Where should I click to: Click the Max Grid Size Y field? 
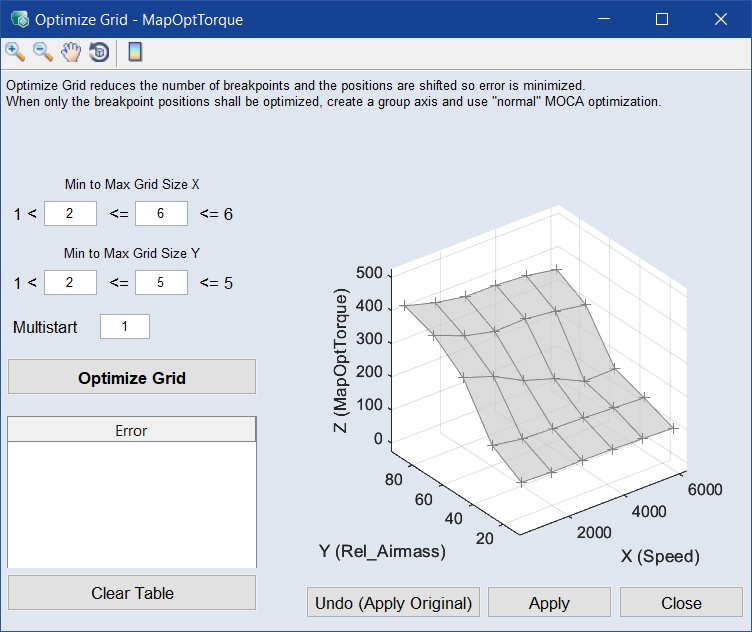point(161,282)
